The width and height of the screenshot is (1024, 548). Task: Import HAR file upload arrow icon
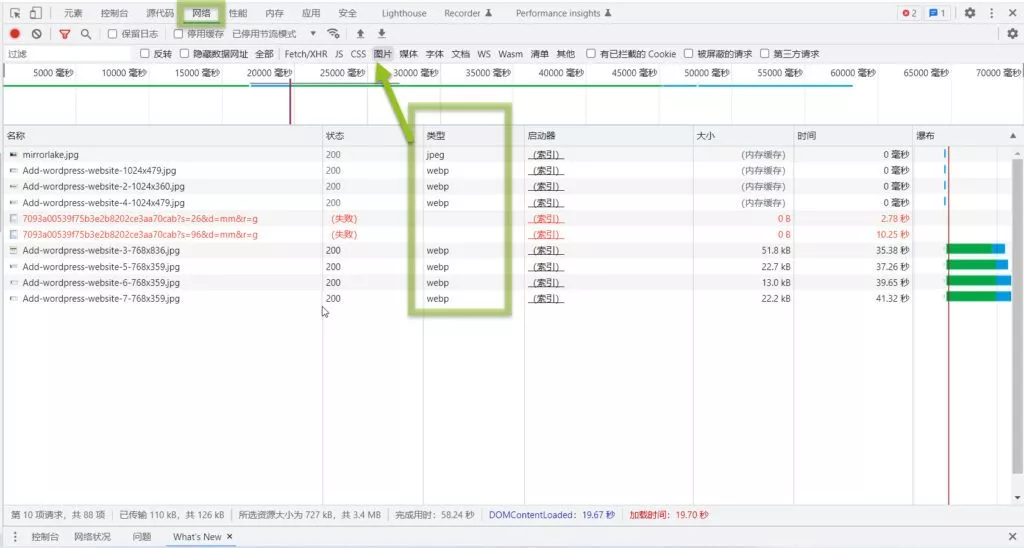point(360,33)
